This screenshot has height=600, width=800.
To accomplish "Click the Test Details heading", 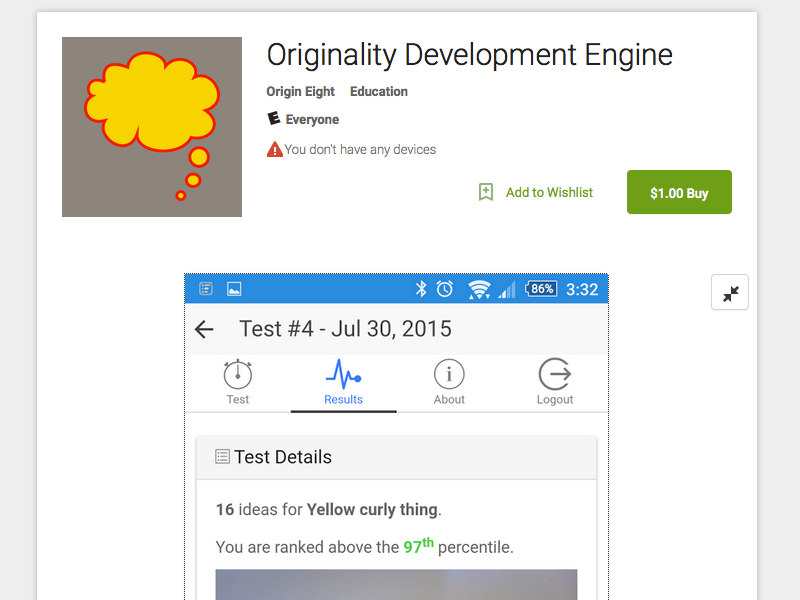I will click(283, 457).
